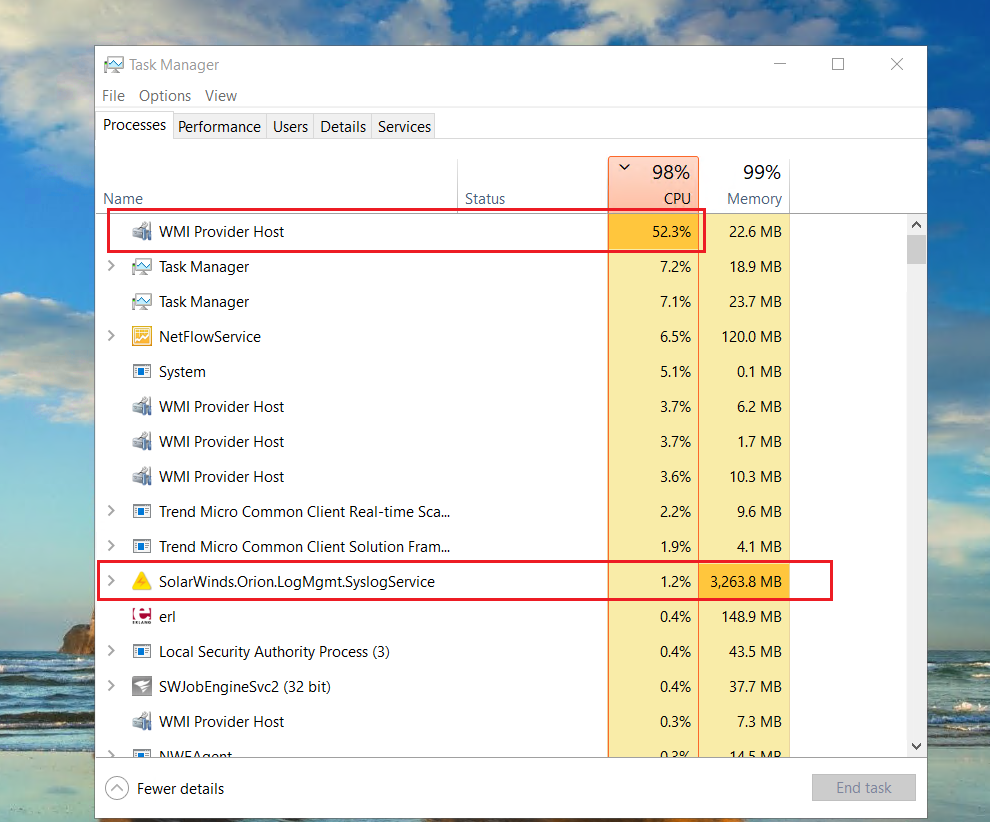Click the SWJobEngineSvc2 process icon
Viewport: 990px width, 822px height.
(141, 686)
